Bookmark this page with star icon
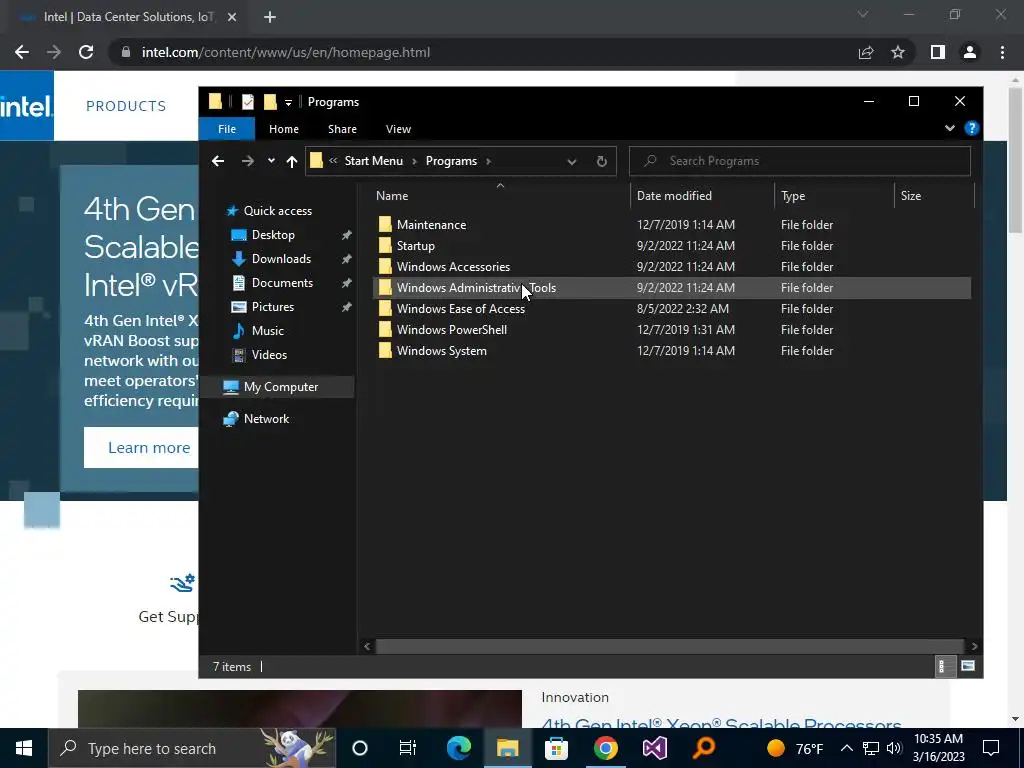The height and width of the screenshot is (768, 1024). click(x=898, y=52)
